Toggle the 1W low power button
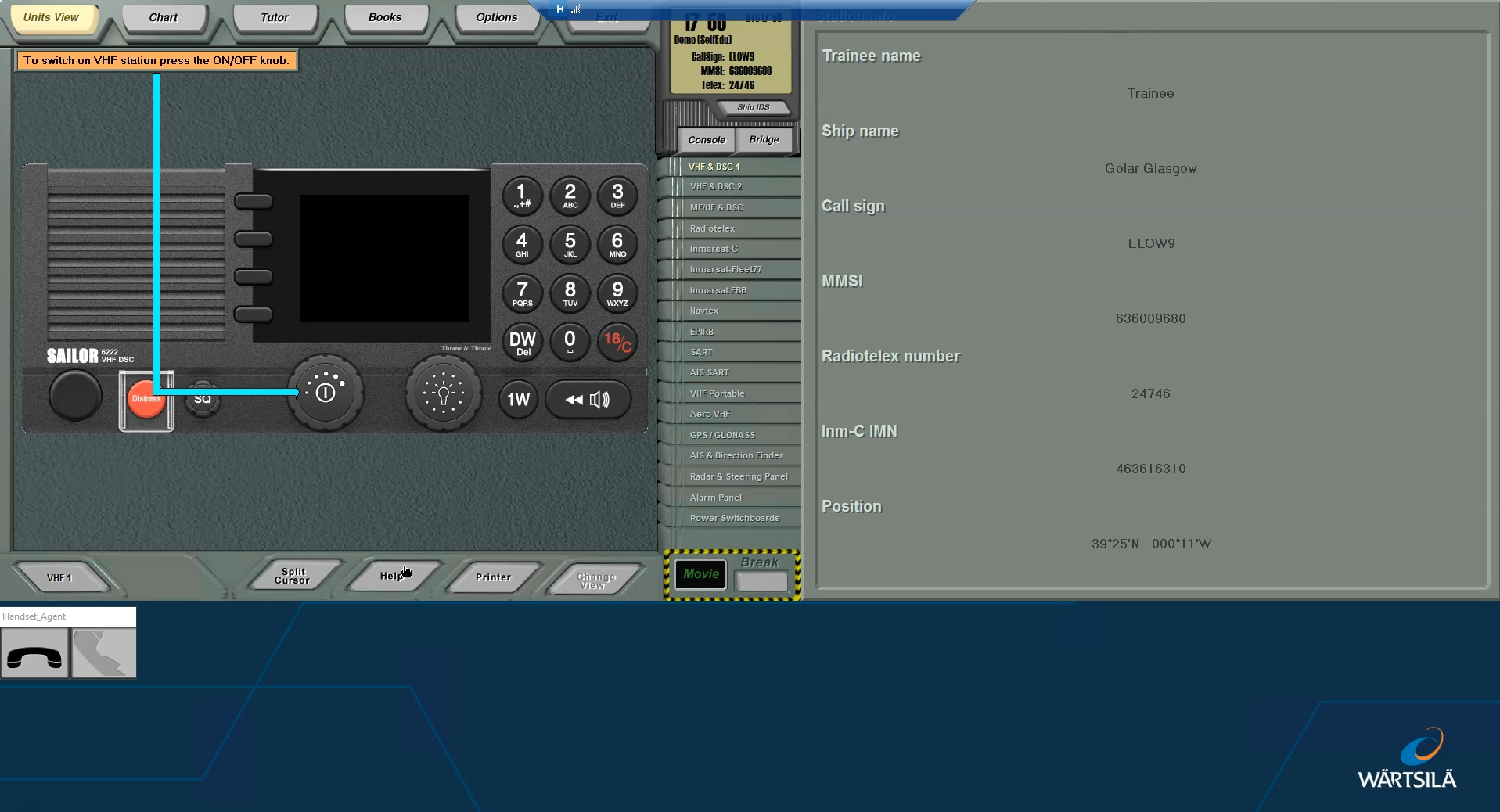Viewport: 1500px width, 812px height. pyautogui.click(x=518, y=400)
